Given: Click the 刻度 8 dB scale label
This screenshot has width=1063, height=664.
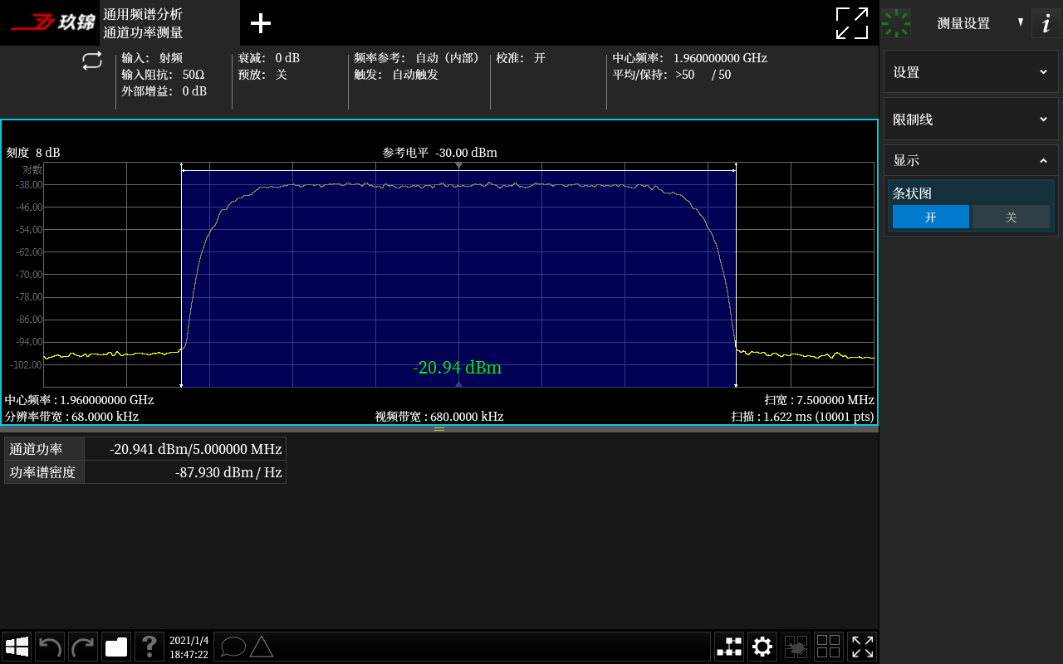Looking at the screenshot, I should (x=33, y=153).
